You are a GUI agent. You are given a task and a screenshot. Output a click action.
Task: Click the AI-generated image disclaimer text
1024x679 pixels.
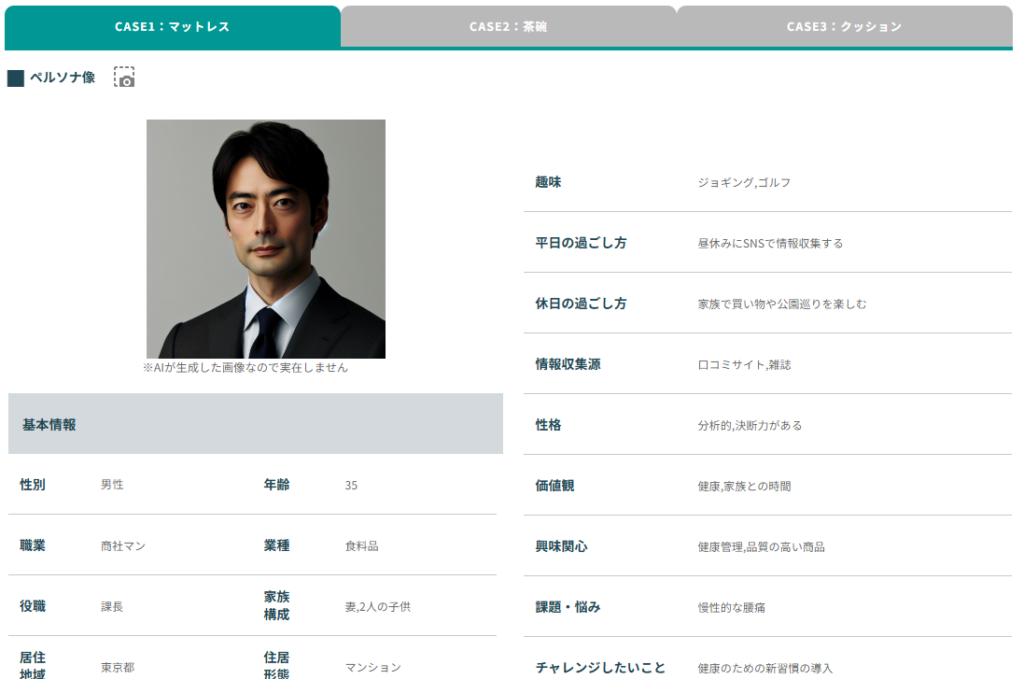[x=245, y=367]
